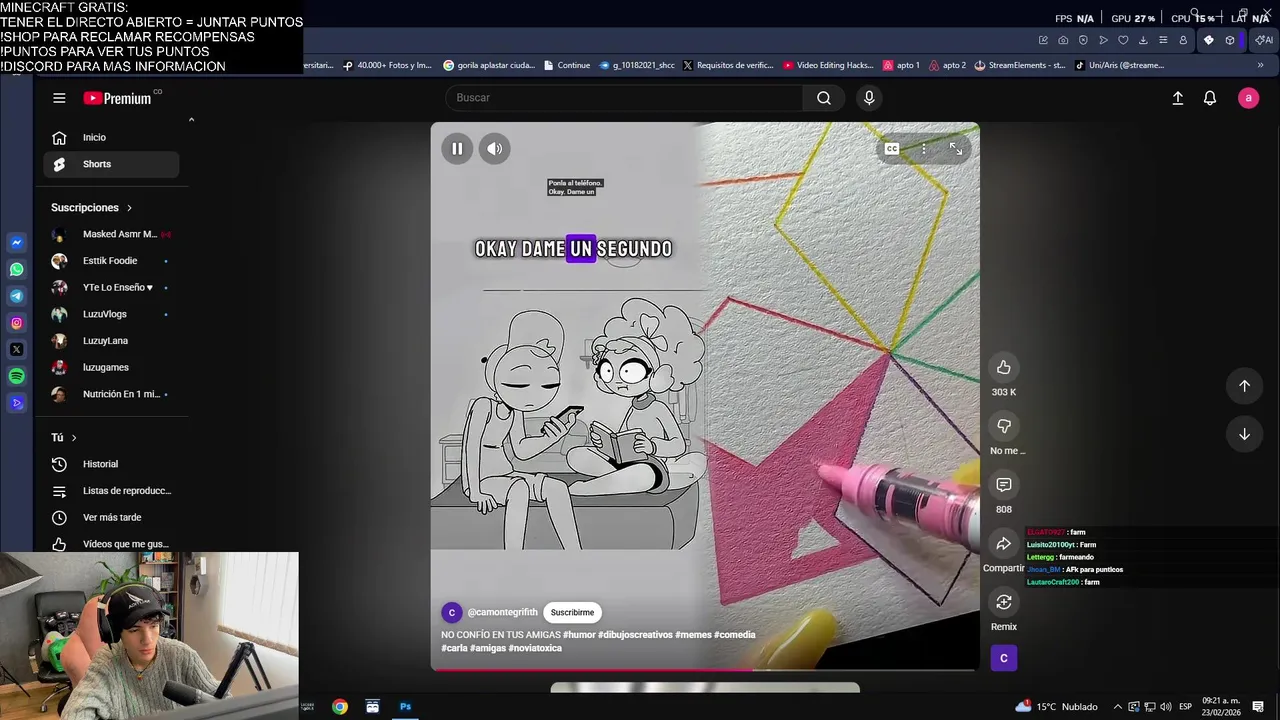Open the Short's three-dot options menu

[924, 149]
